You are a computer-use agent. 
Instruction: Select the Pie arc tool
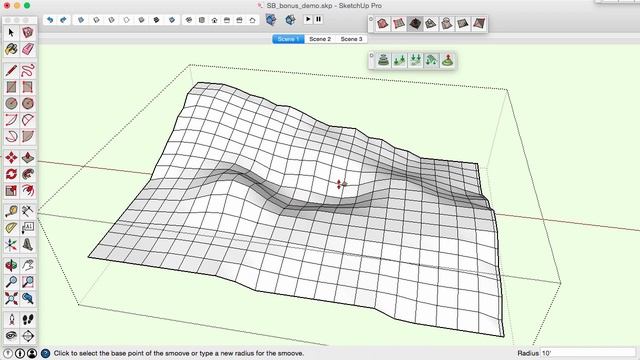pyautogui.click(x=27, y=136)
